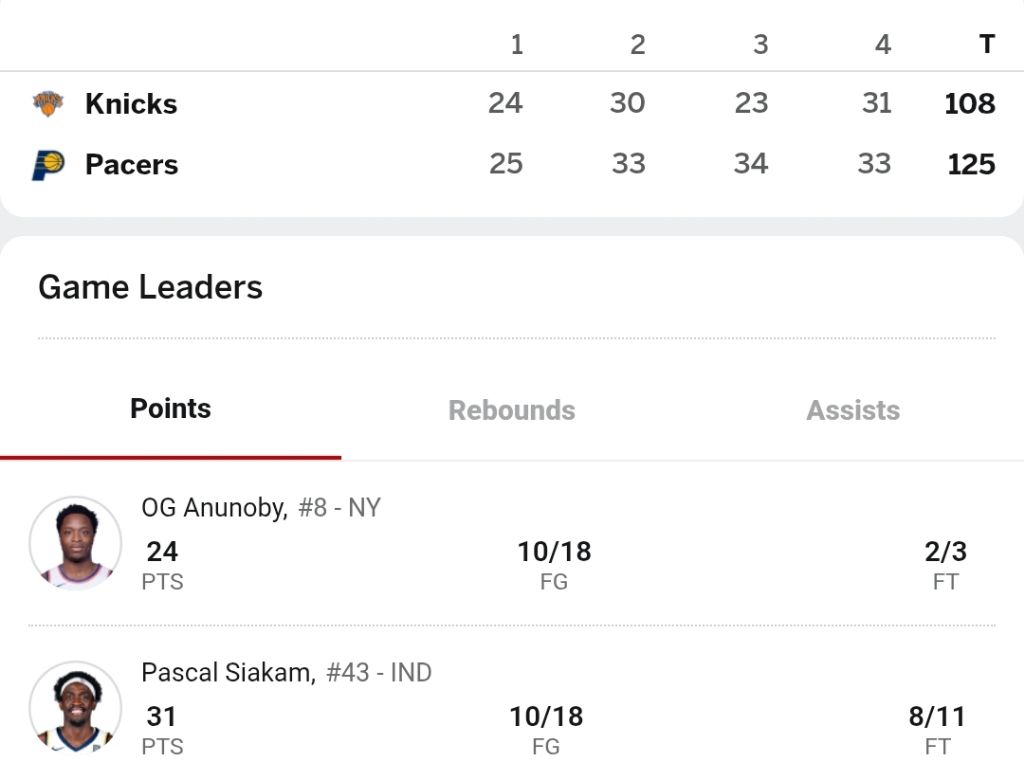
Task: Switch to the Assists tab
Action: pyautogui.click(x=853, y=410)
